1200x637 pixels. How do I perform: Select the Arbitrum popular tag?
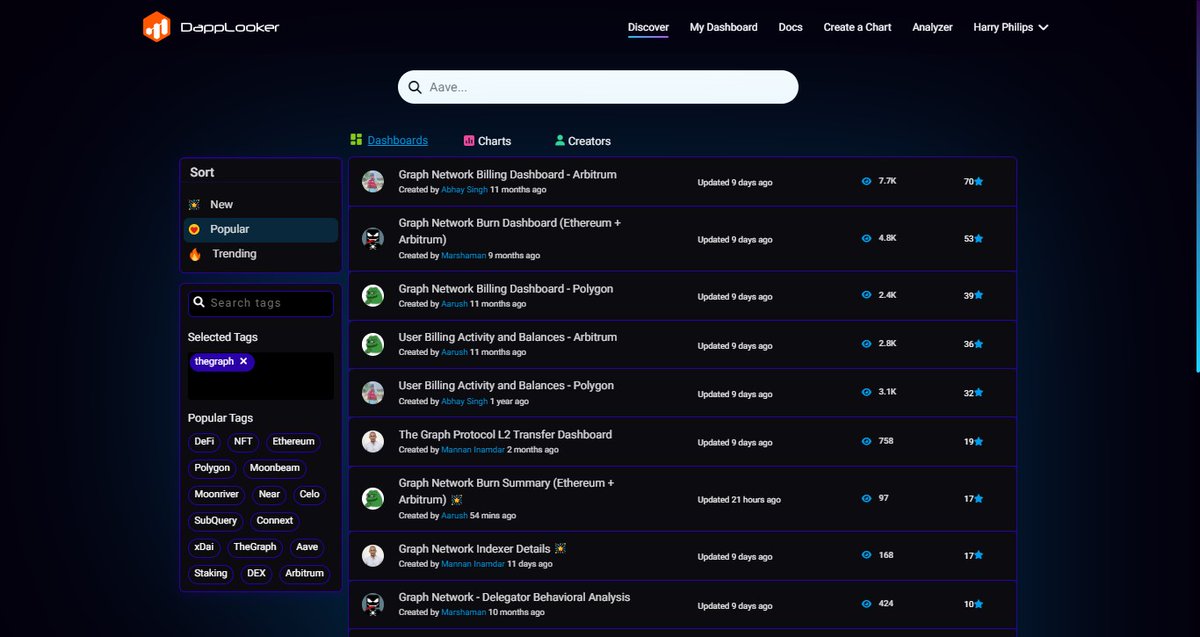pyautogui.click(x=304, y=573)
